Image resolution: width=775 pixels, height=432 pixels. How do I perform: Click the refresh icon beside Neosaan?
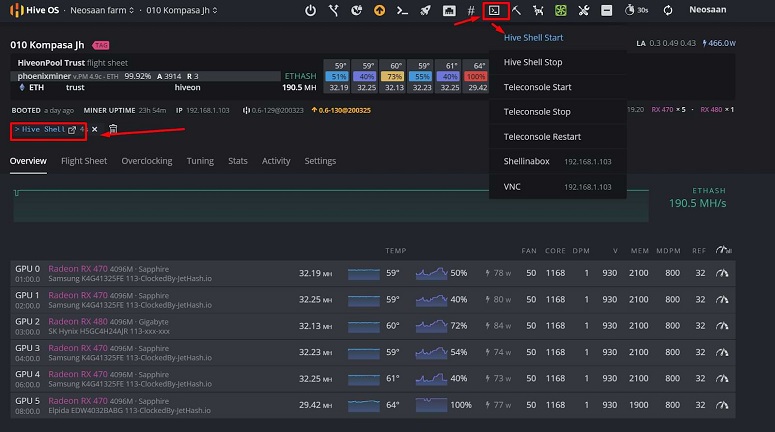click(668, 11)
